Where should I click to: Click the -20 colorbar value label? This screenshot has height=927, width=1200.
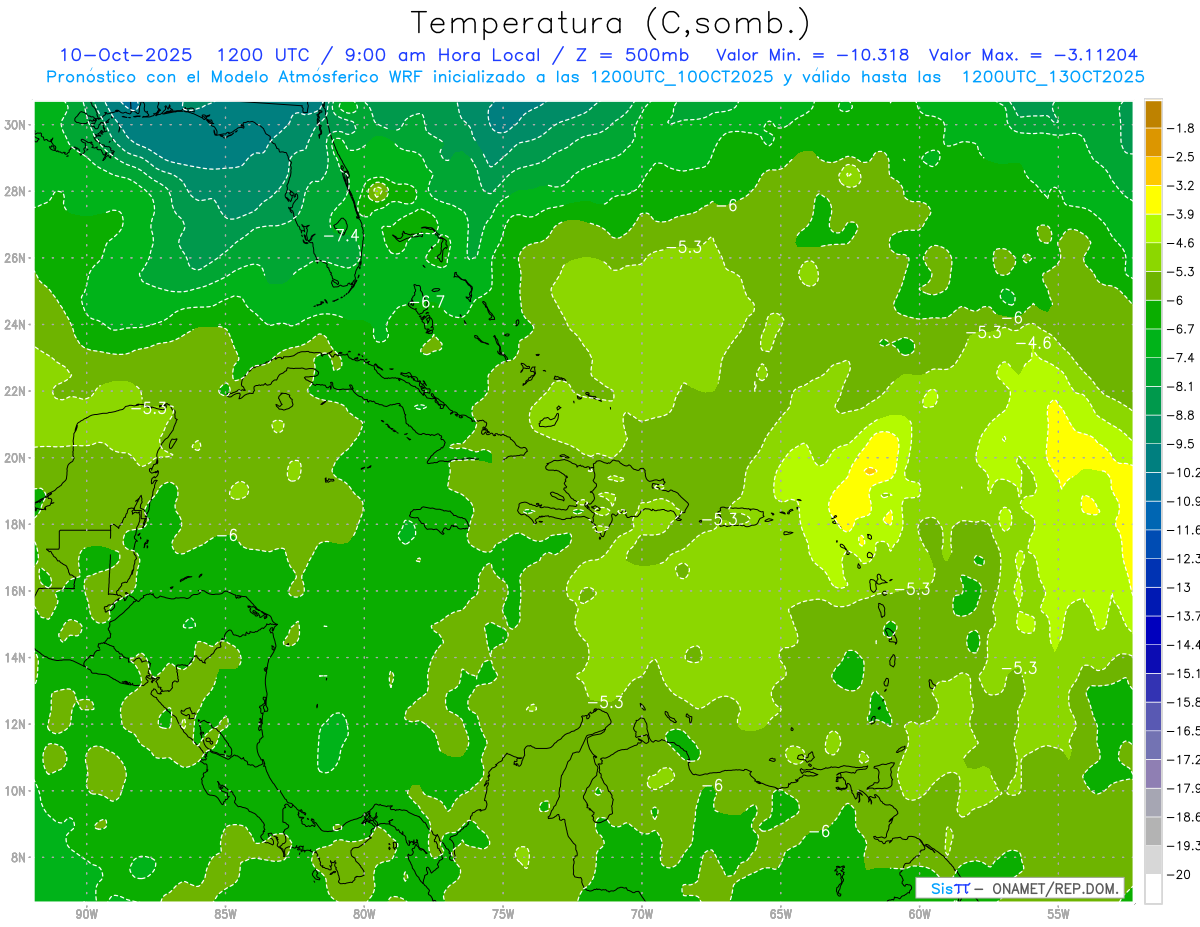1182,875
